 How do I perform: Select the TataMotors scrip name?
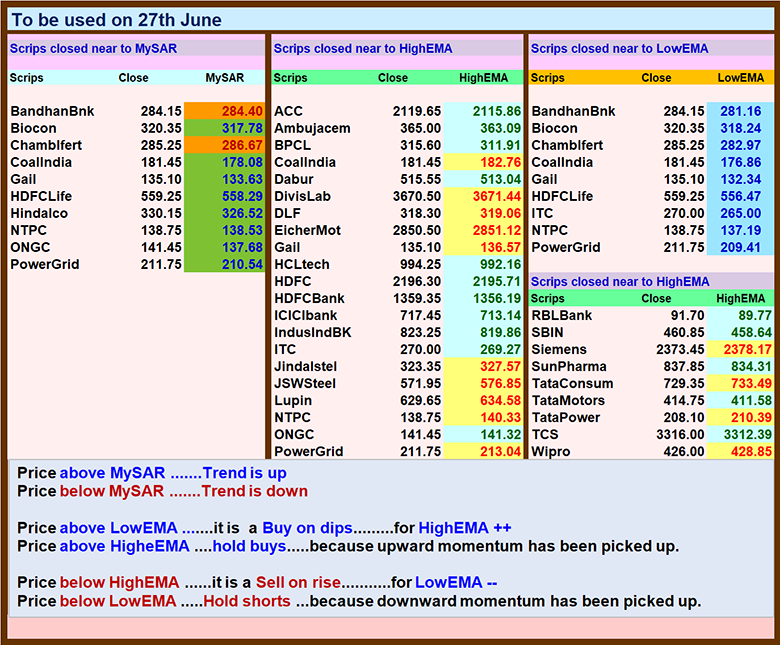(568, 400)
